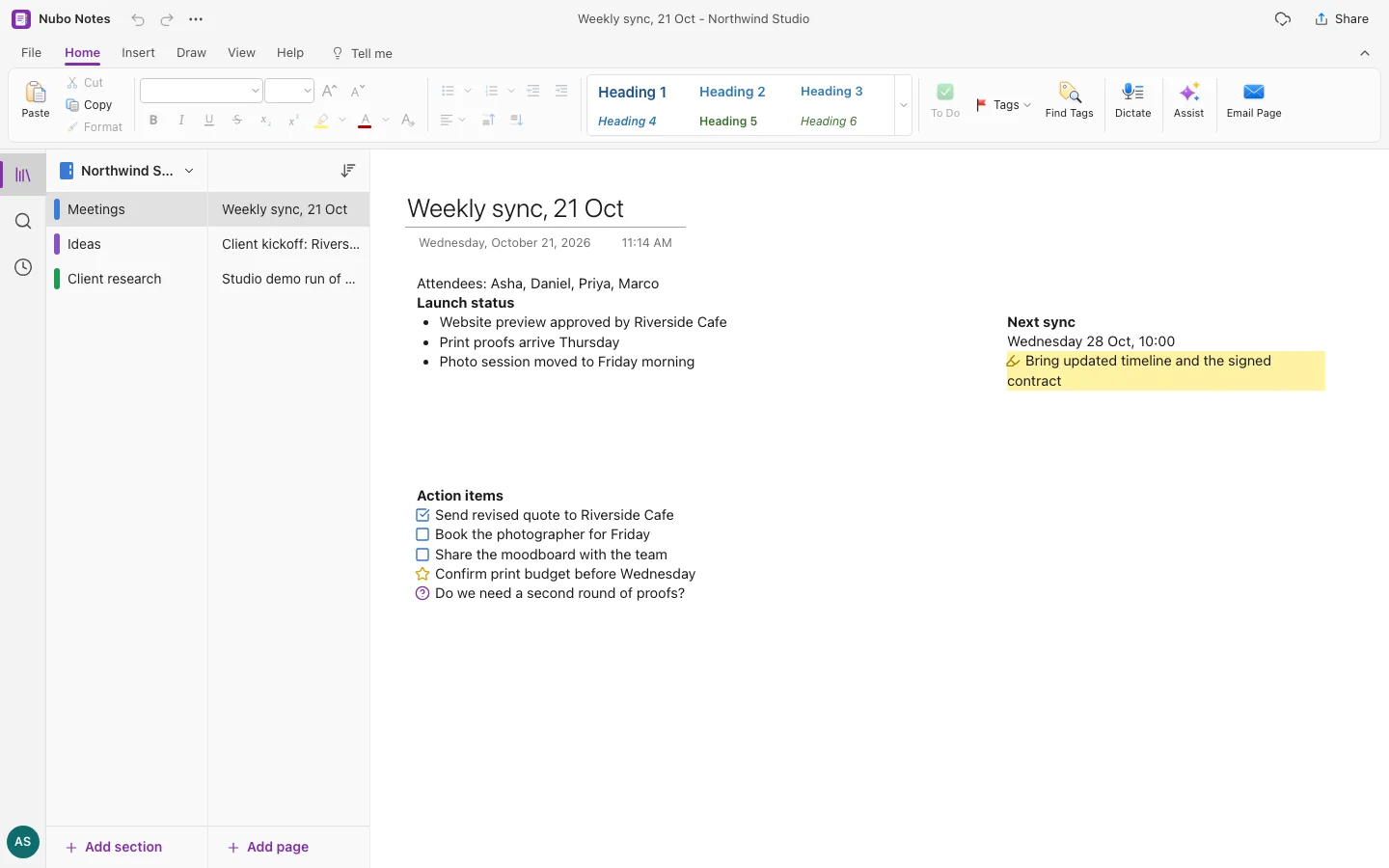This screenshot has width=1389, height=868.
Task: Start Dictate with the microphone icon
Action: (x=1133, y=99)
